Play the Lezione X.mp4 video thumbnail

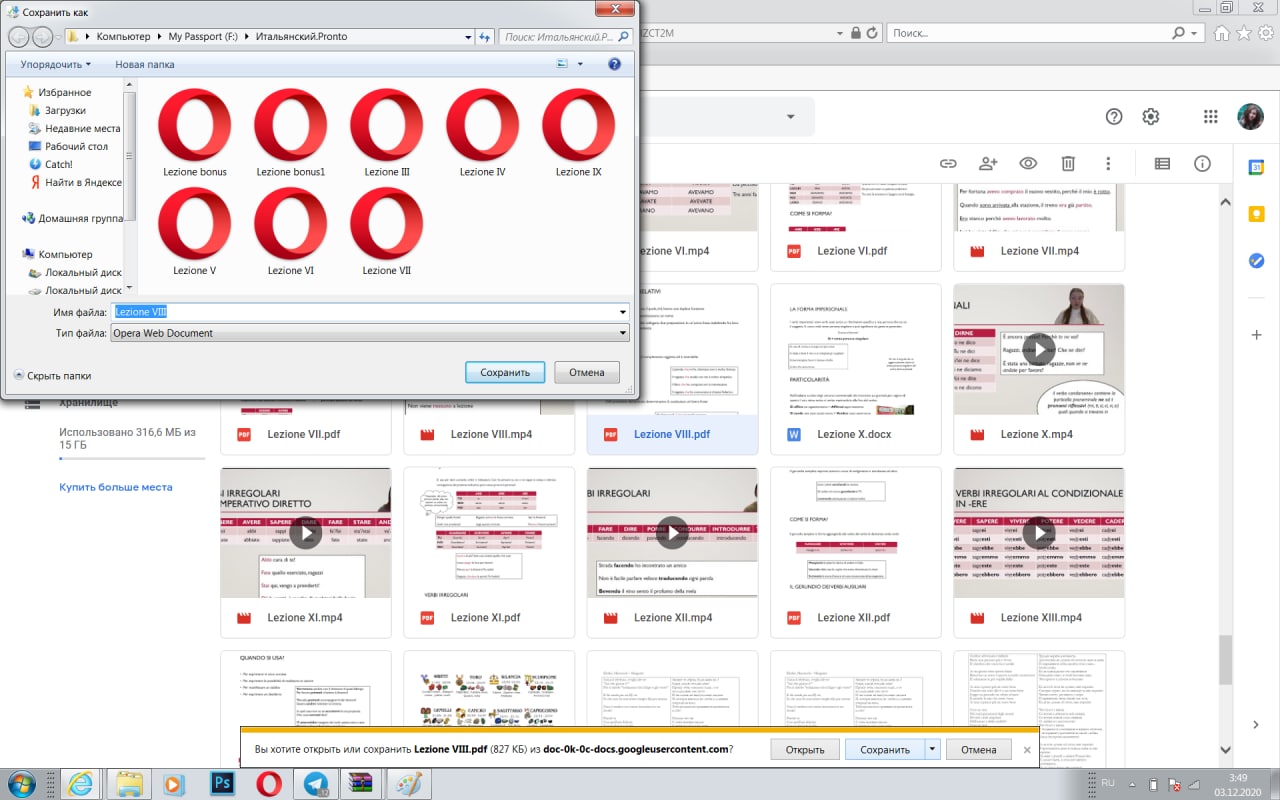pyautogui.click(x=1039, y=349)
